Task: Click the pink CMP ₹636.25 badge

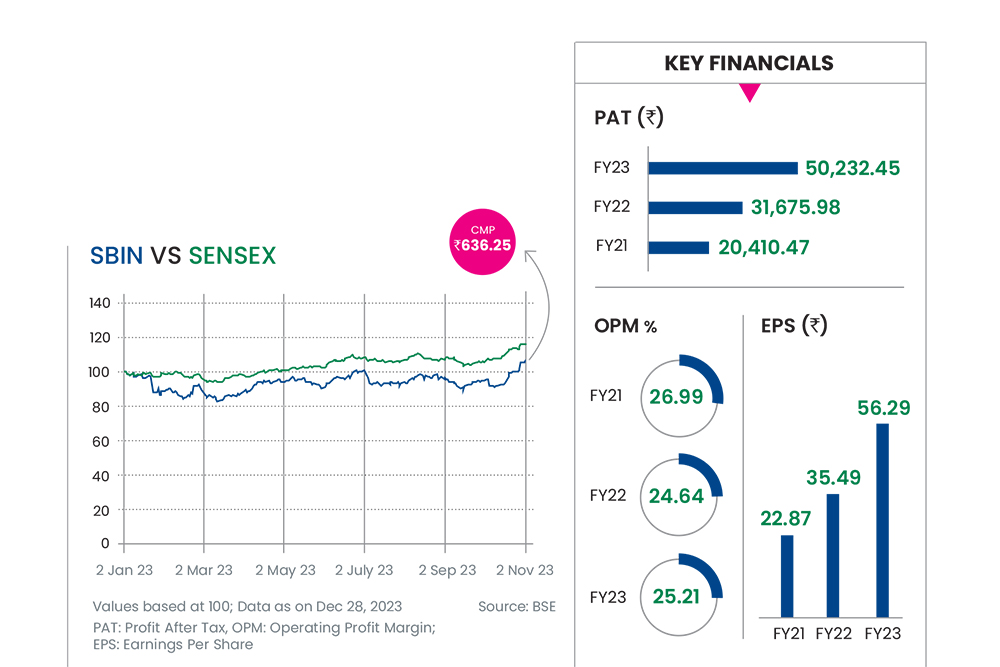Action: click(482, 237)
